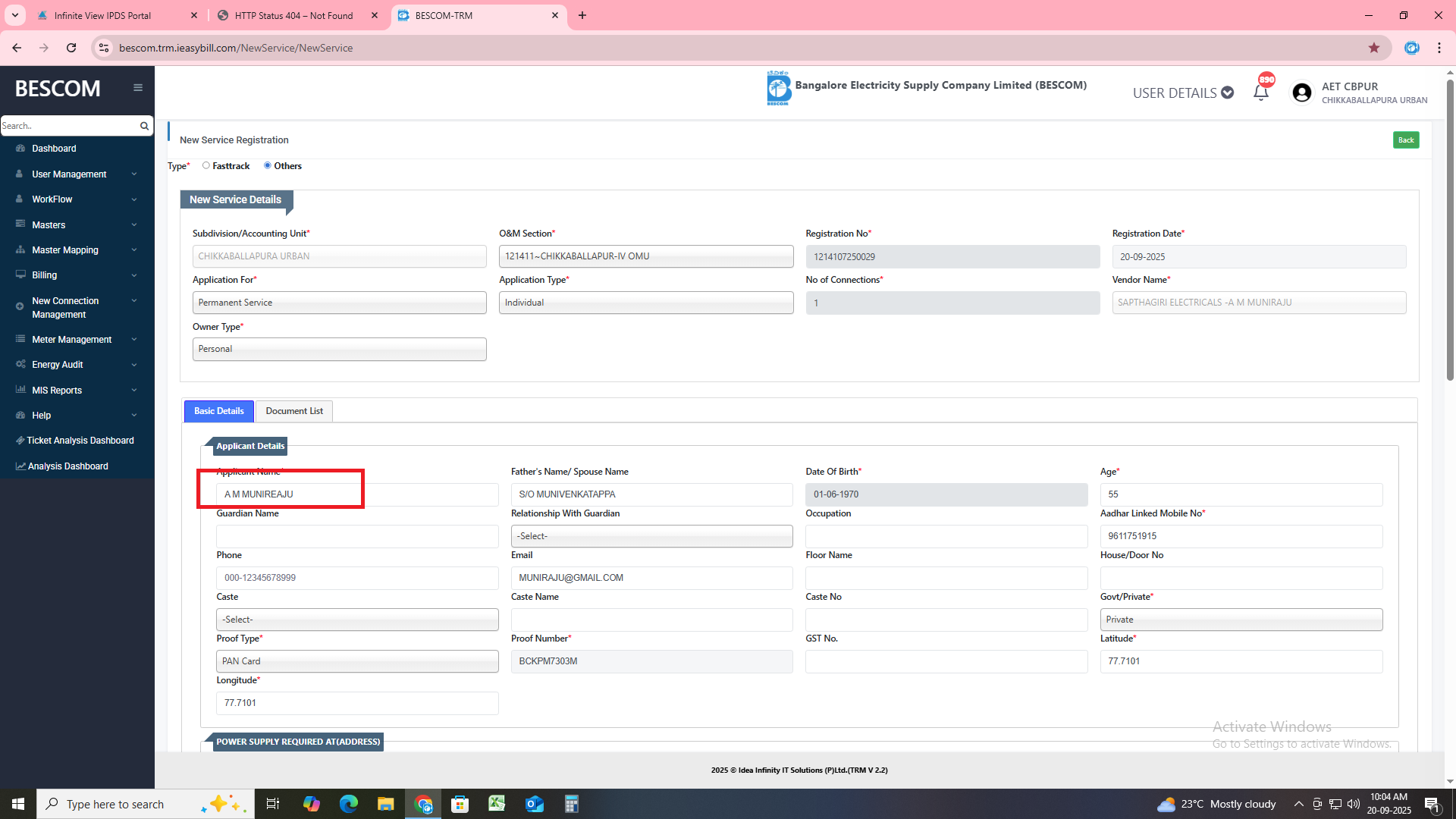Switch to Document List tab
1456x819 pixels.
click(x=293, y=411)
